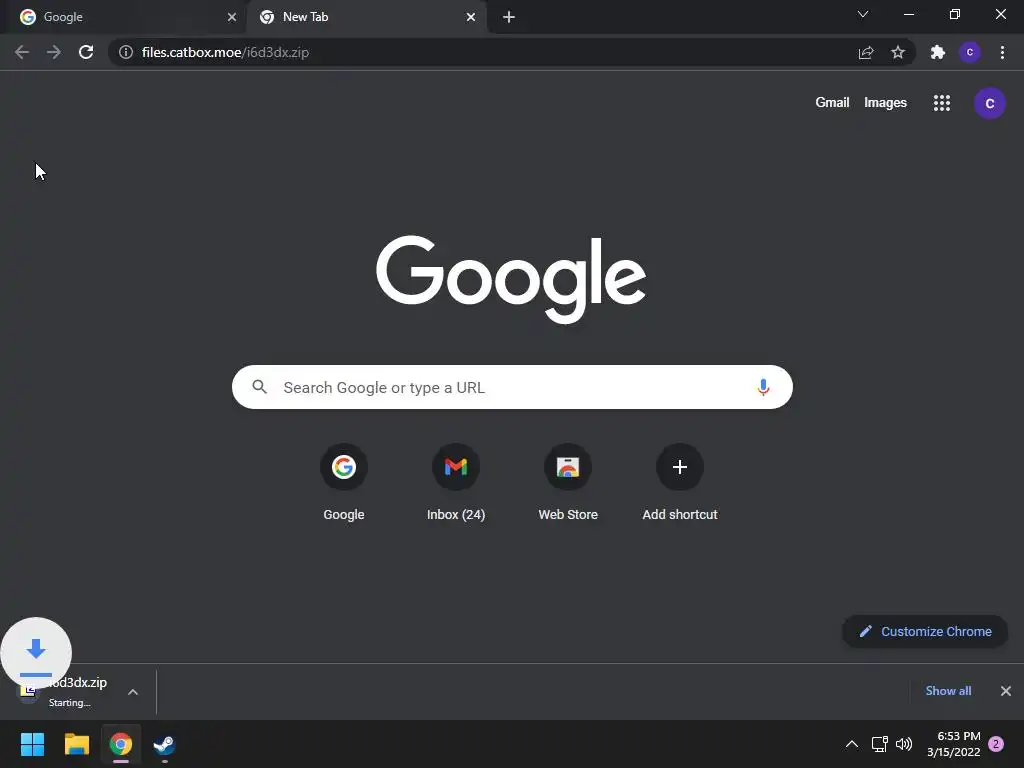Click the Google logo
Viewport: 1024px width, 768px height.
pos(511,279)
